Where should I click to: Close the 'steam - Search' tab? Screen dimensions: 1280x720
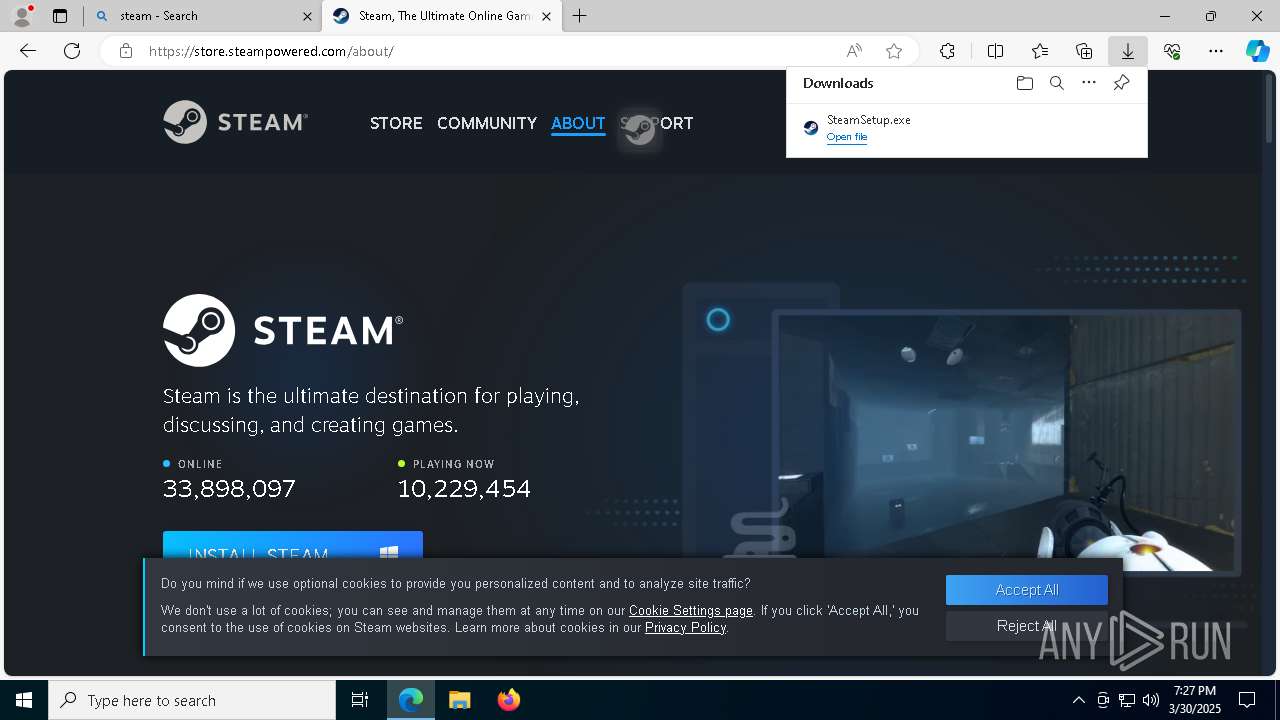coord(307,16)
